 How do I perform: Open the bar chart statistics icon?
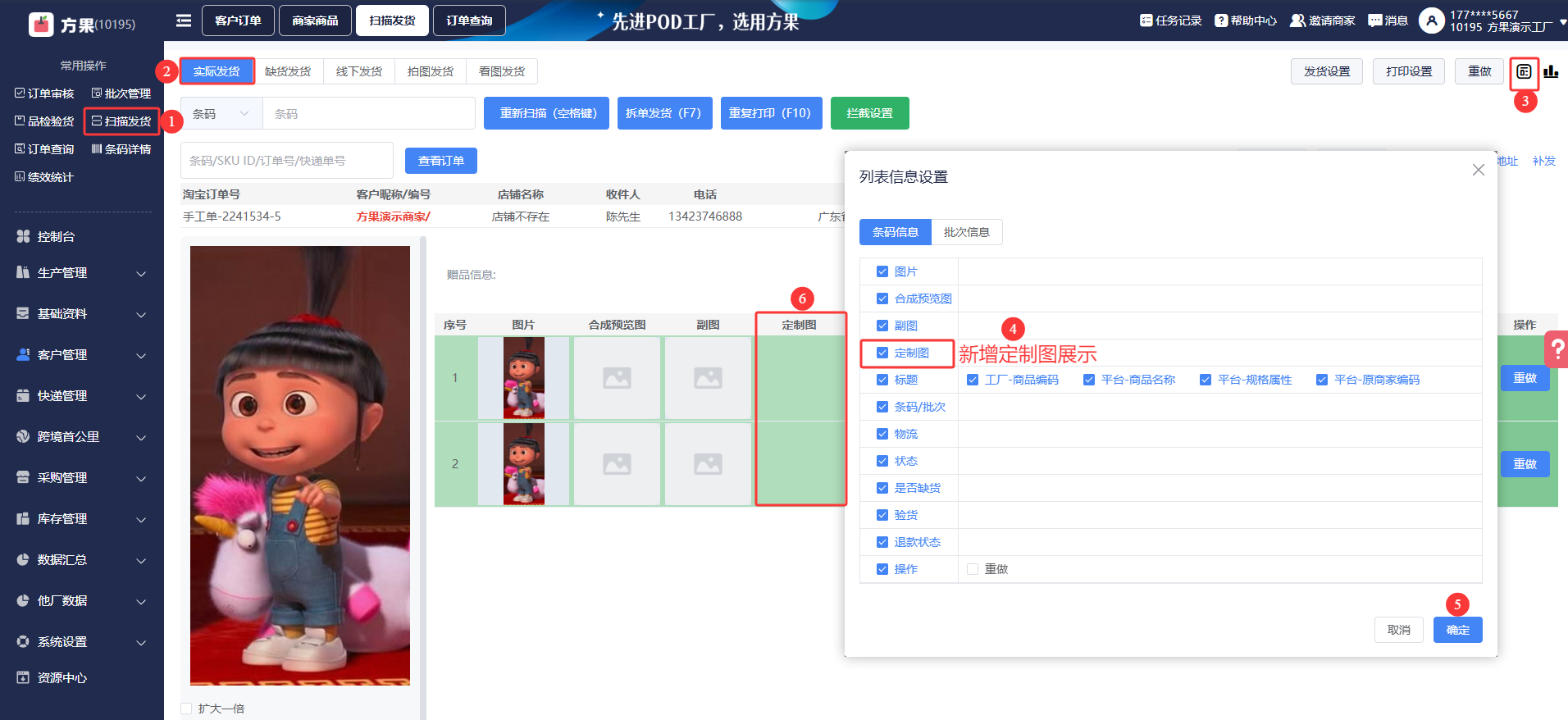[x=1551, y=72]
